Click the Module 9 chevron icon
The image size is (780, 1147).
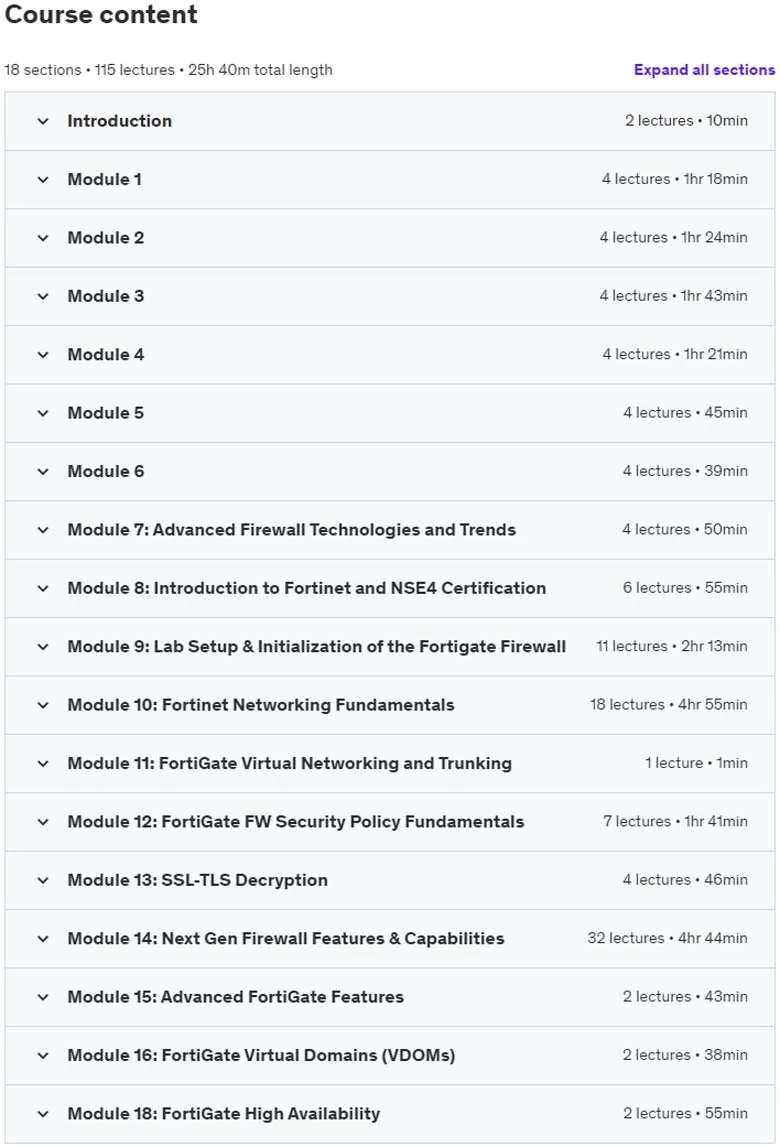(x=43, y=647)
